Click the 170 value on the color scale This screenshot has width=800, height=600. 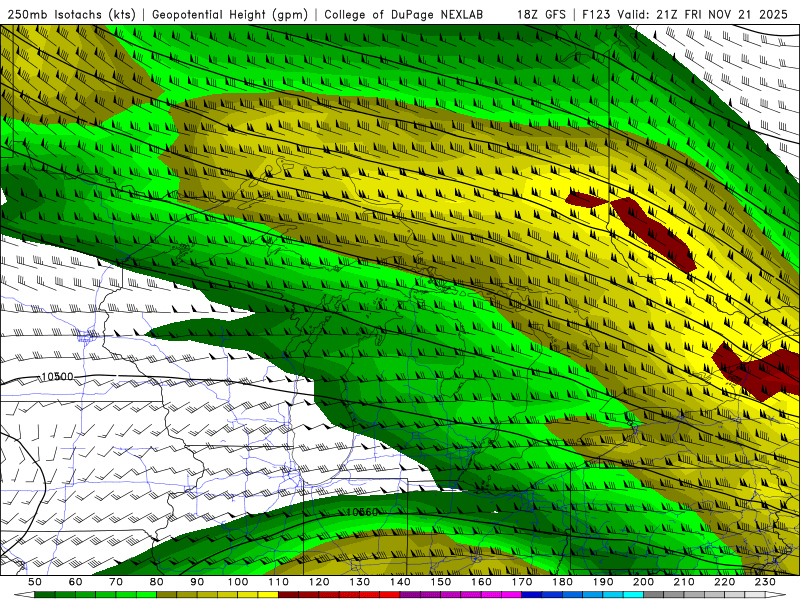pyautogui.click(x=522, y=582)
